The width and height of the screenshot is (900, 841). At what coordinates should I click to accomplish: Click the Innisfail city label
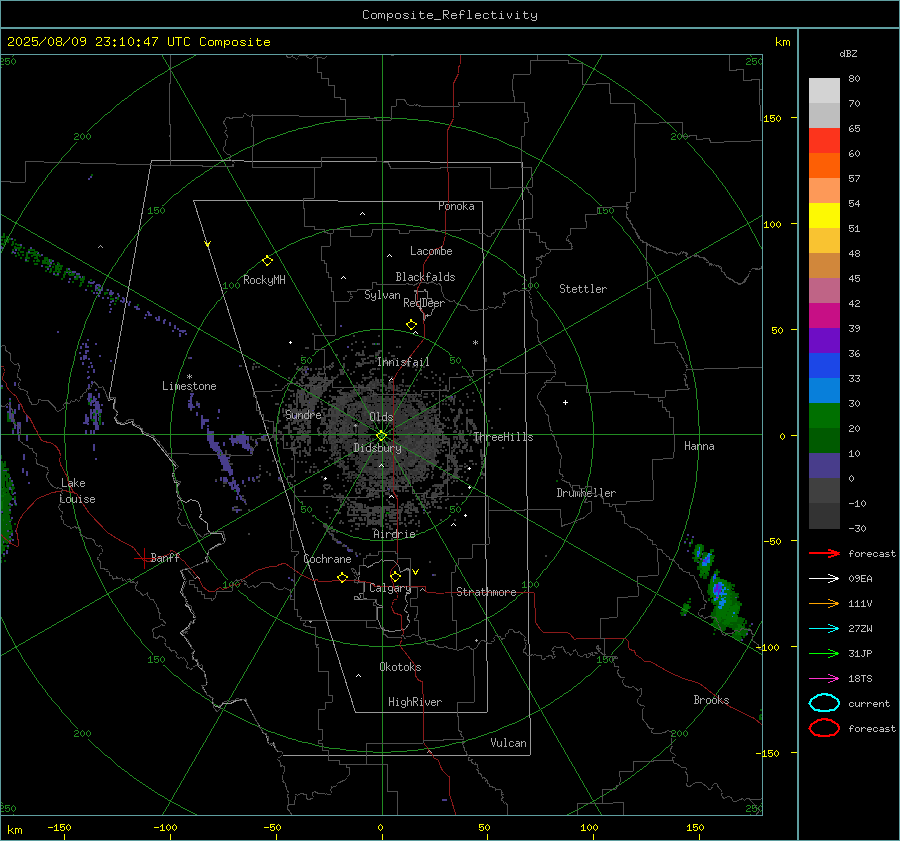403,362
